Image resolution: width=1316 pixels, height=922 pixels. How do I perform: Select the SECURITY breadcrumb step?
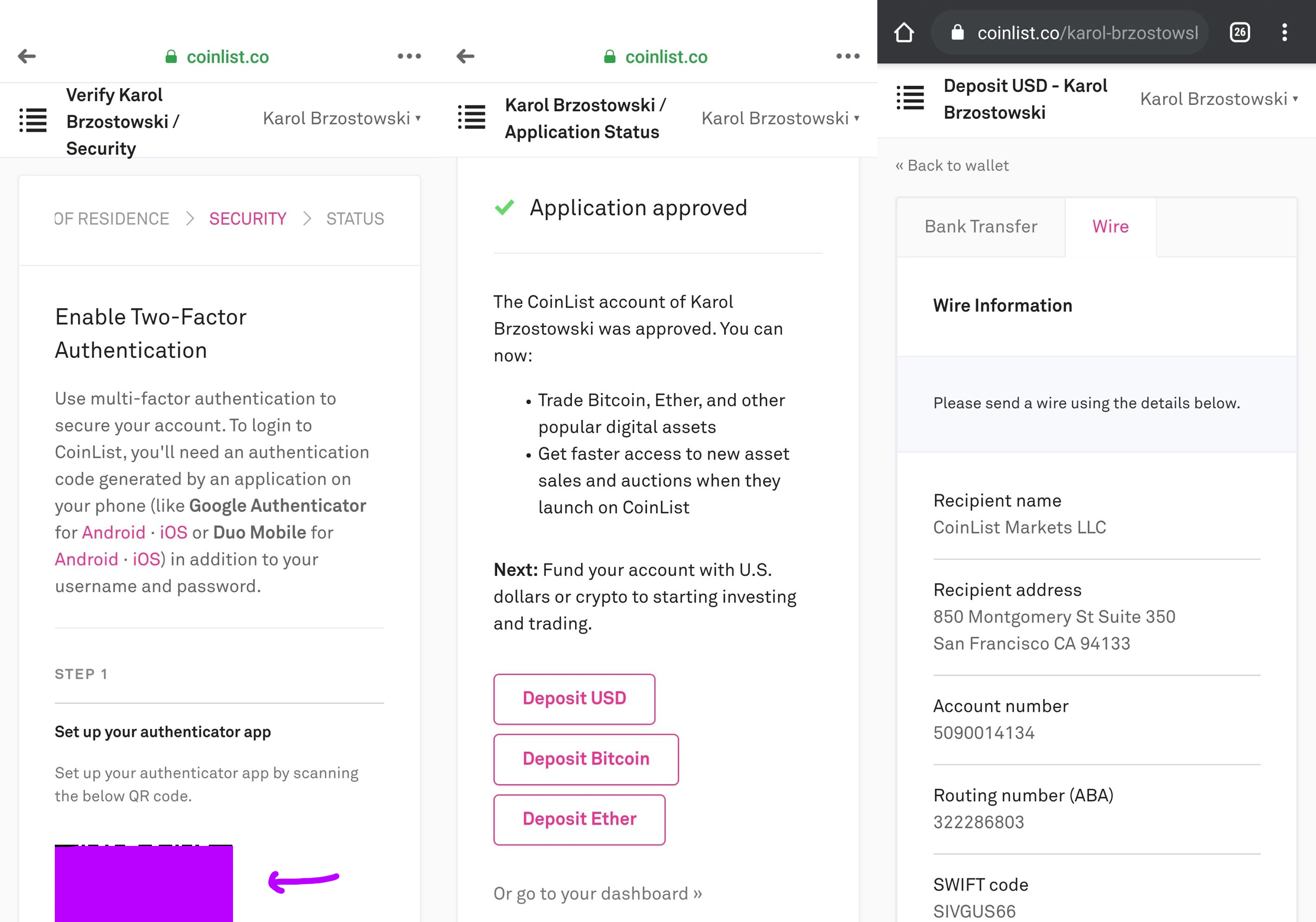[247, 219]
